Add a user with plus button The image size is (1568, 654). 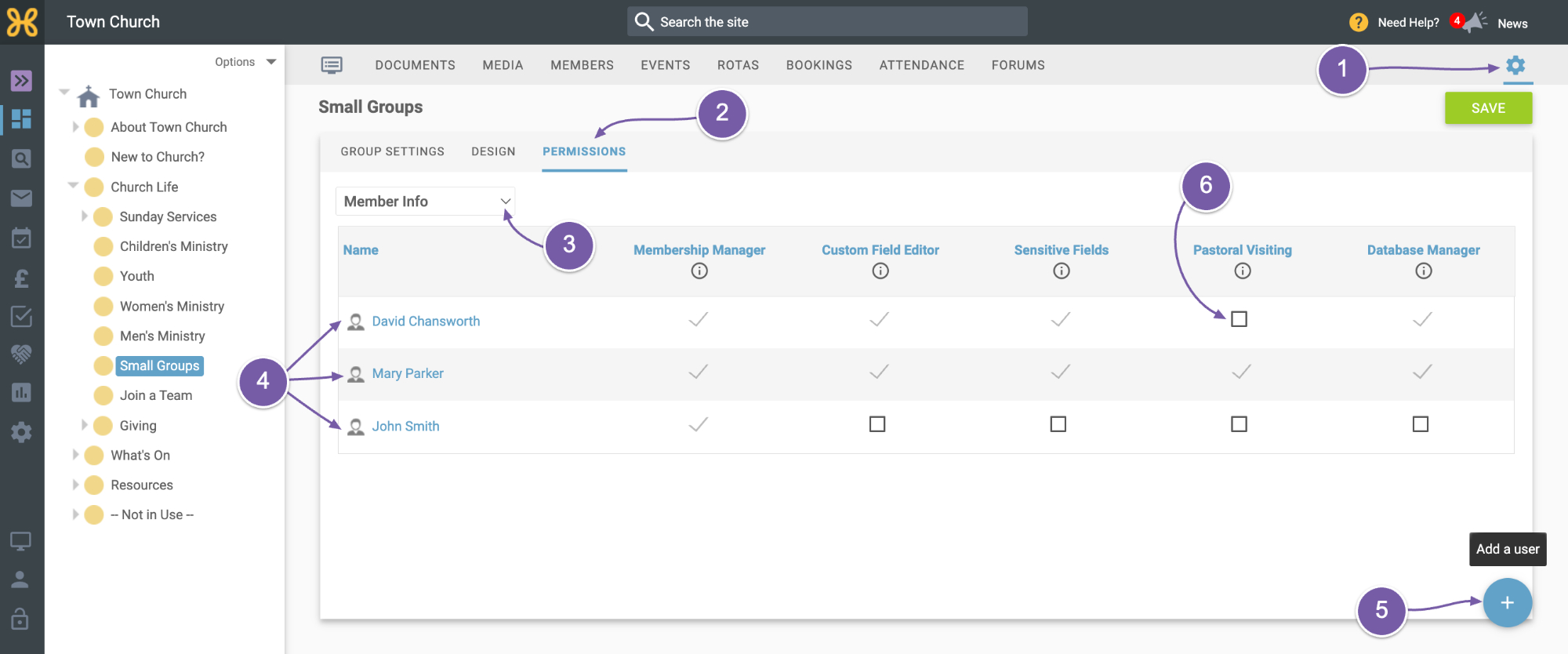(1507, 603)
